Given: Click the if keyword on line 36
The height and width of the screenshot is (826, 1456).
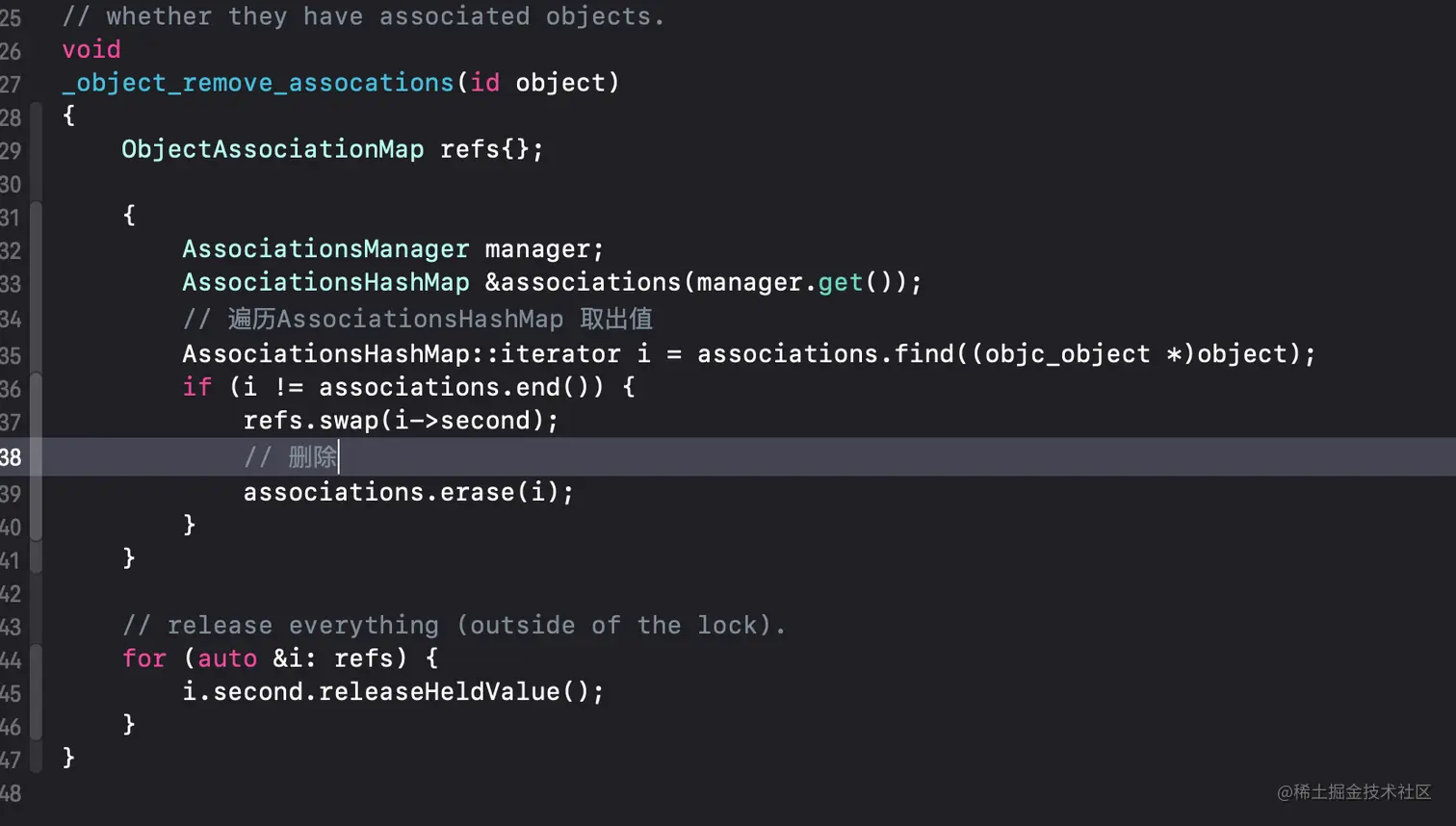Looking at the screenshot, I should click(196, 387).
